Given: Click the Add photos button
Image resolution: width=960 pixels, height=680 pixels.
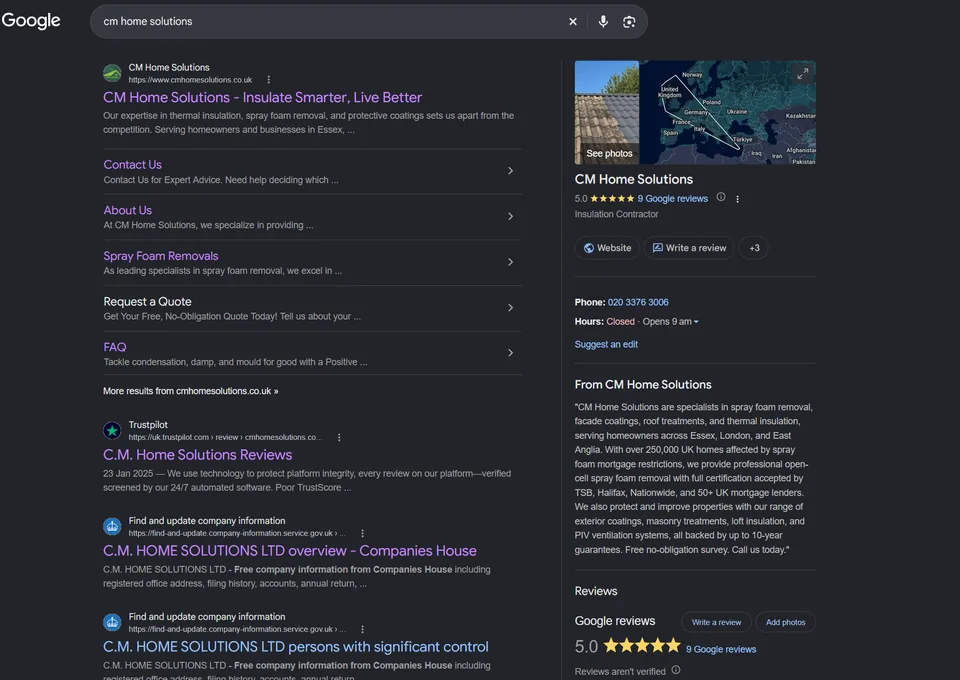Looking at the screenshot, I should click(786, 622).
